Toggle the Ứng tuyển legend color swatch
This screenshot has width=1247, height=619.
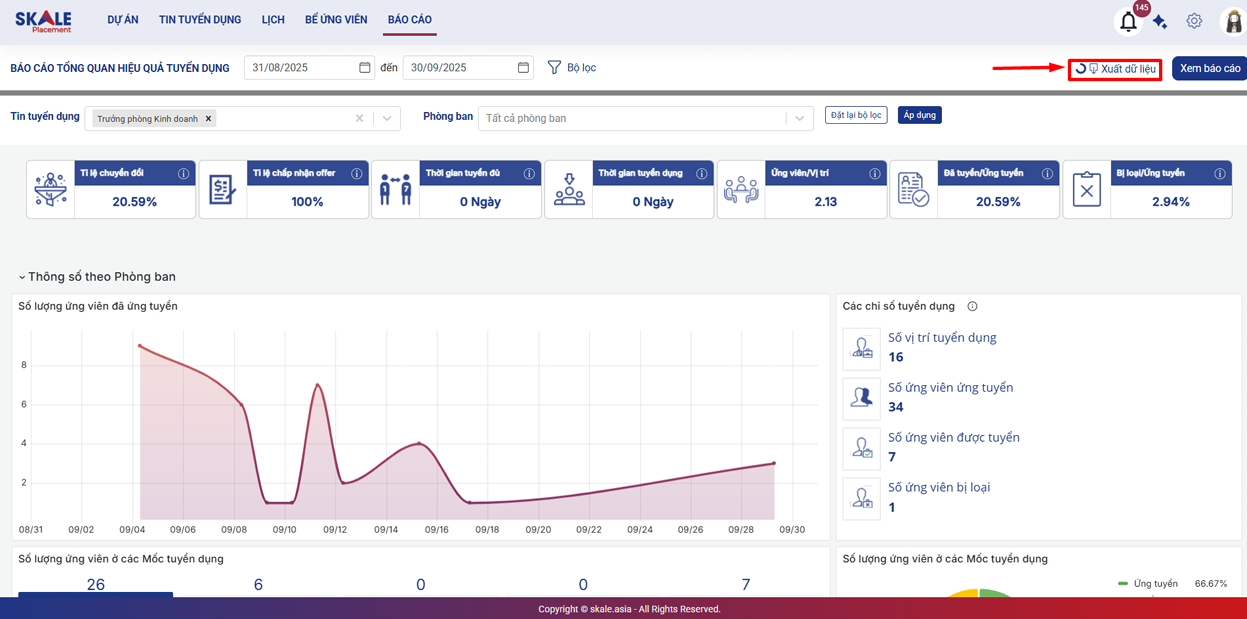[1124, 584]
